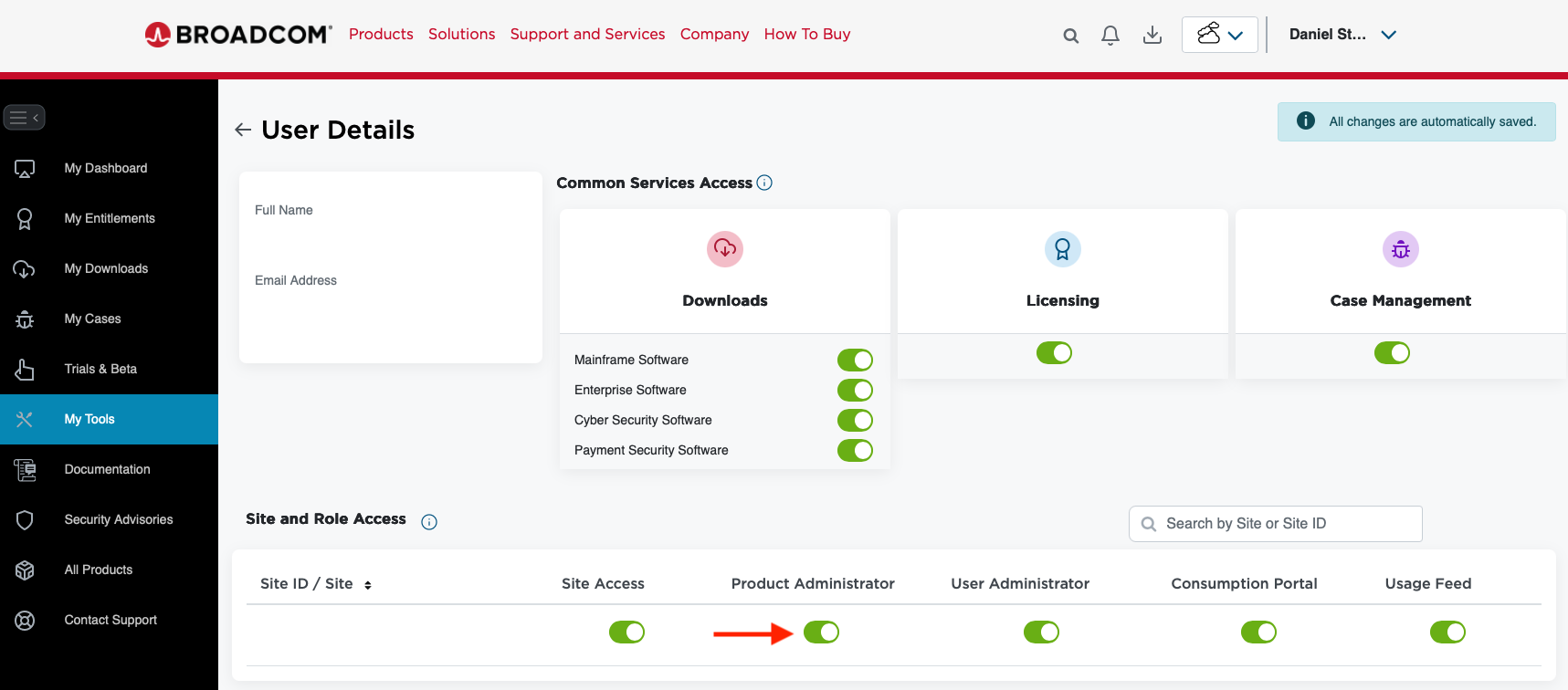Click info icon beside Site and Role Access
Viewport: 1568px width, 690px height.
tap(429, 522)
